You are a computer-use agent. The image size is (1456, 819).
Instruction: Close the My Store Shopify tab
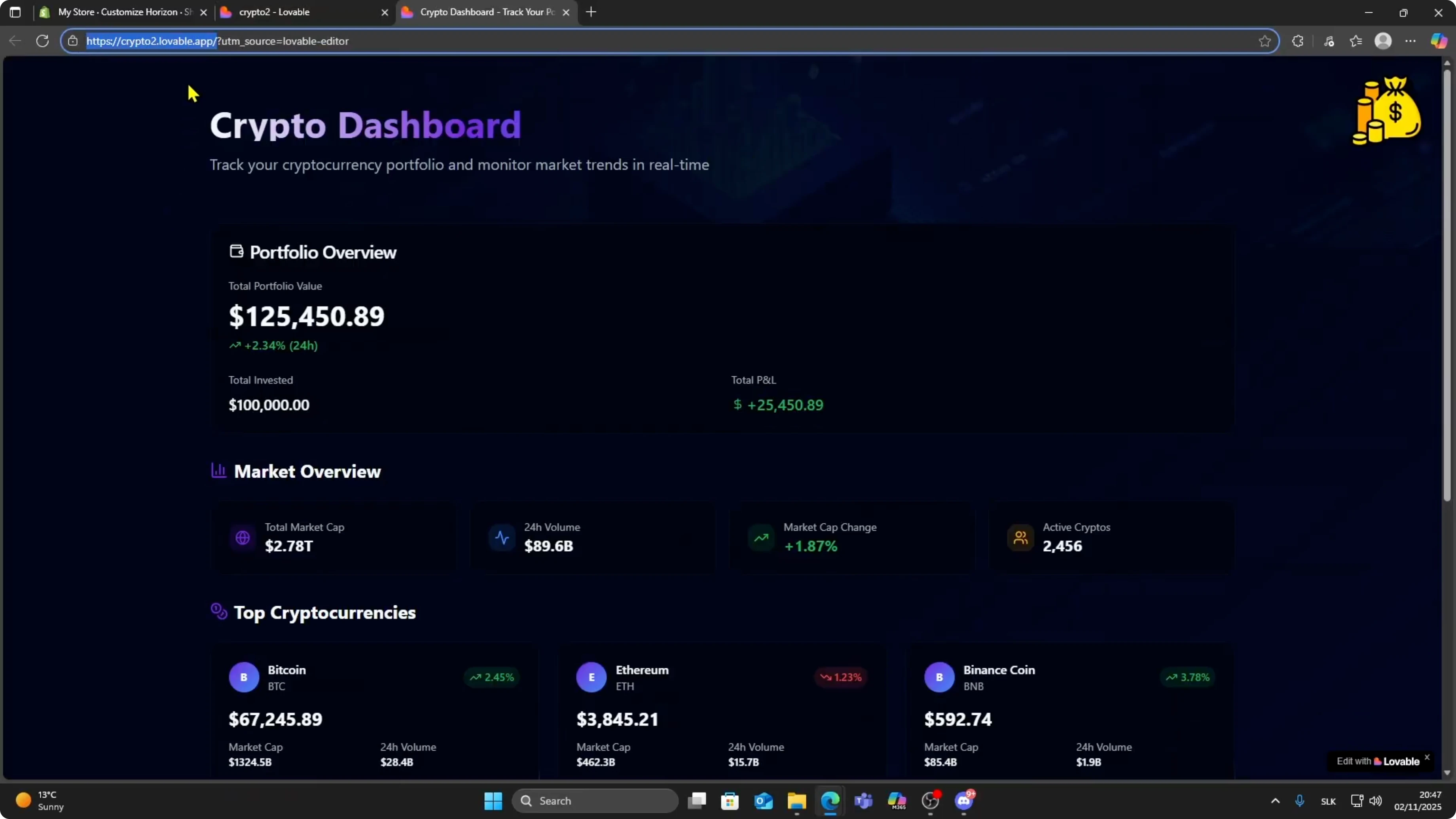(204, 12)
